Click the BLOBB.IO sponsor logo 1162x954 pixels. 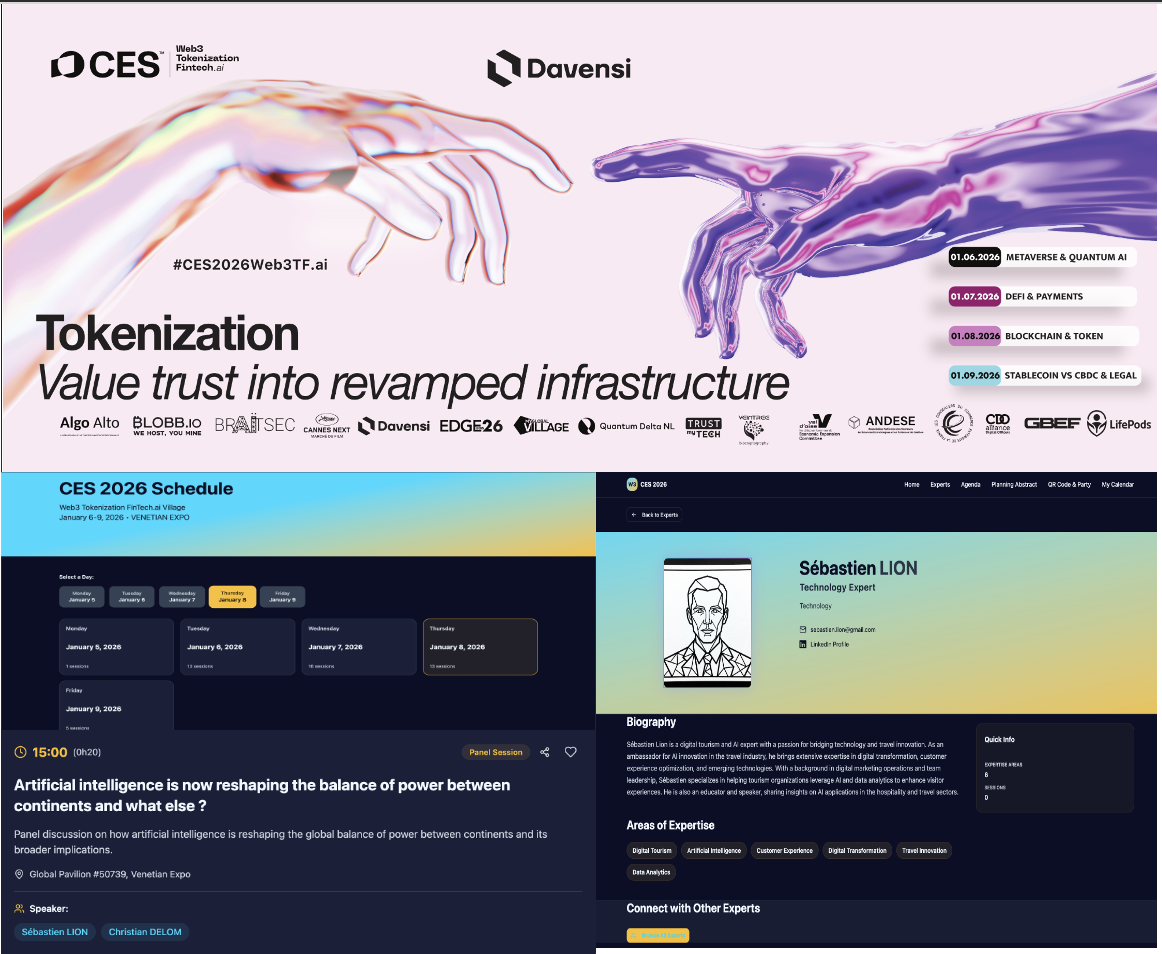[x=167, y=425]
